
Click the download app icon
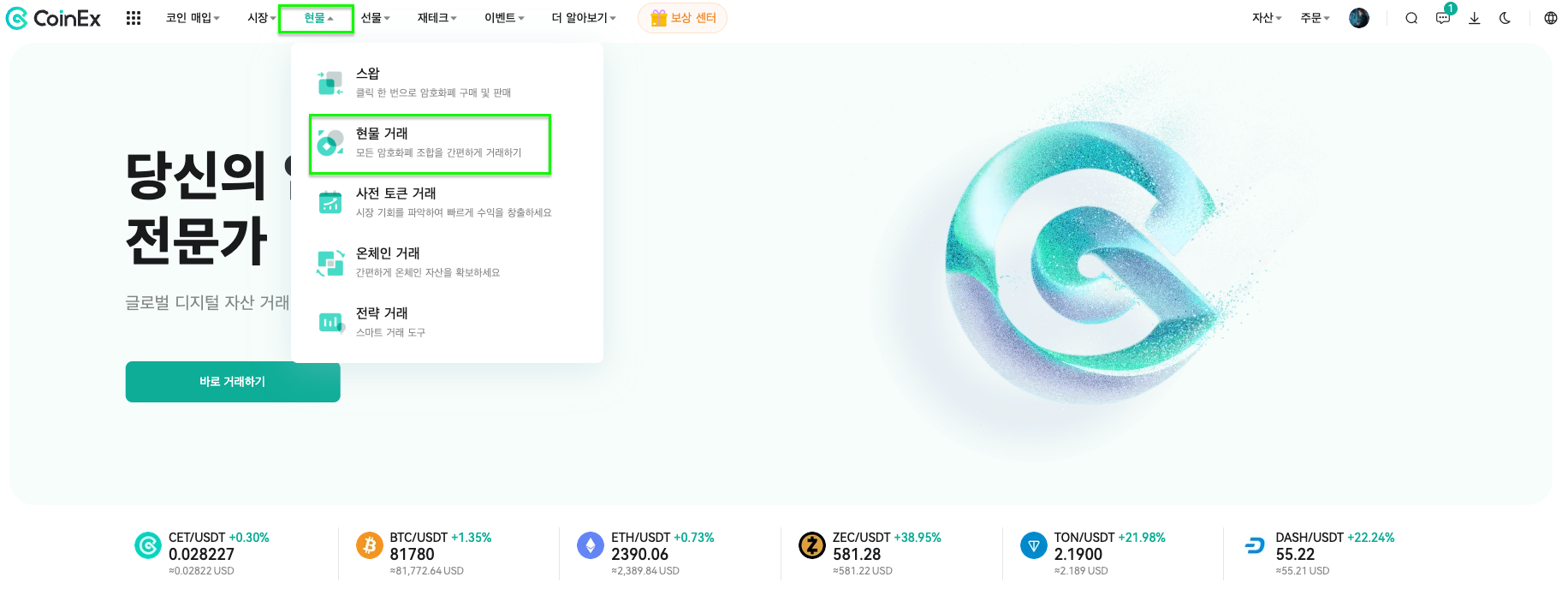(1474, 18)
